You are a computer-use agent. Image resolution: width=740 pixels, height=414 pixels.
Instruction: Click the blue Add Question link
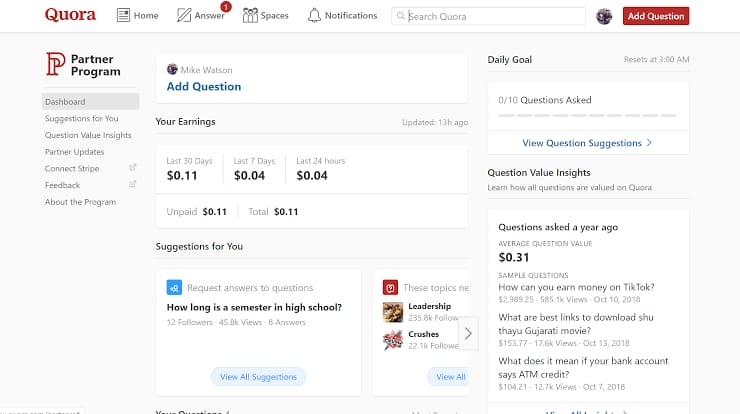(x=204, y=86)
